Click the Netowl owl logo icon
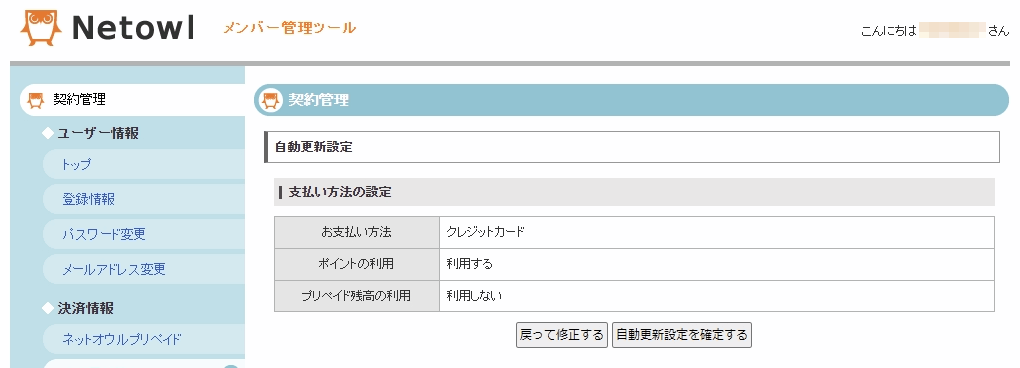The height and width of the screenshot is (368, 1020). pos(40,28)
